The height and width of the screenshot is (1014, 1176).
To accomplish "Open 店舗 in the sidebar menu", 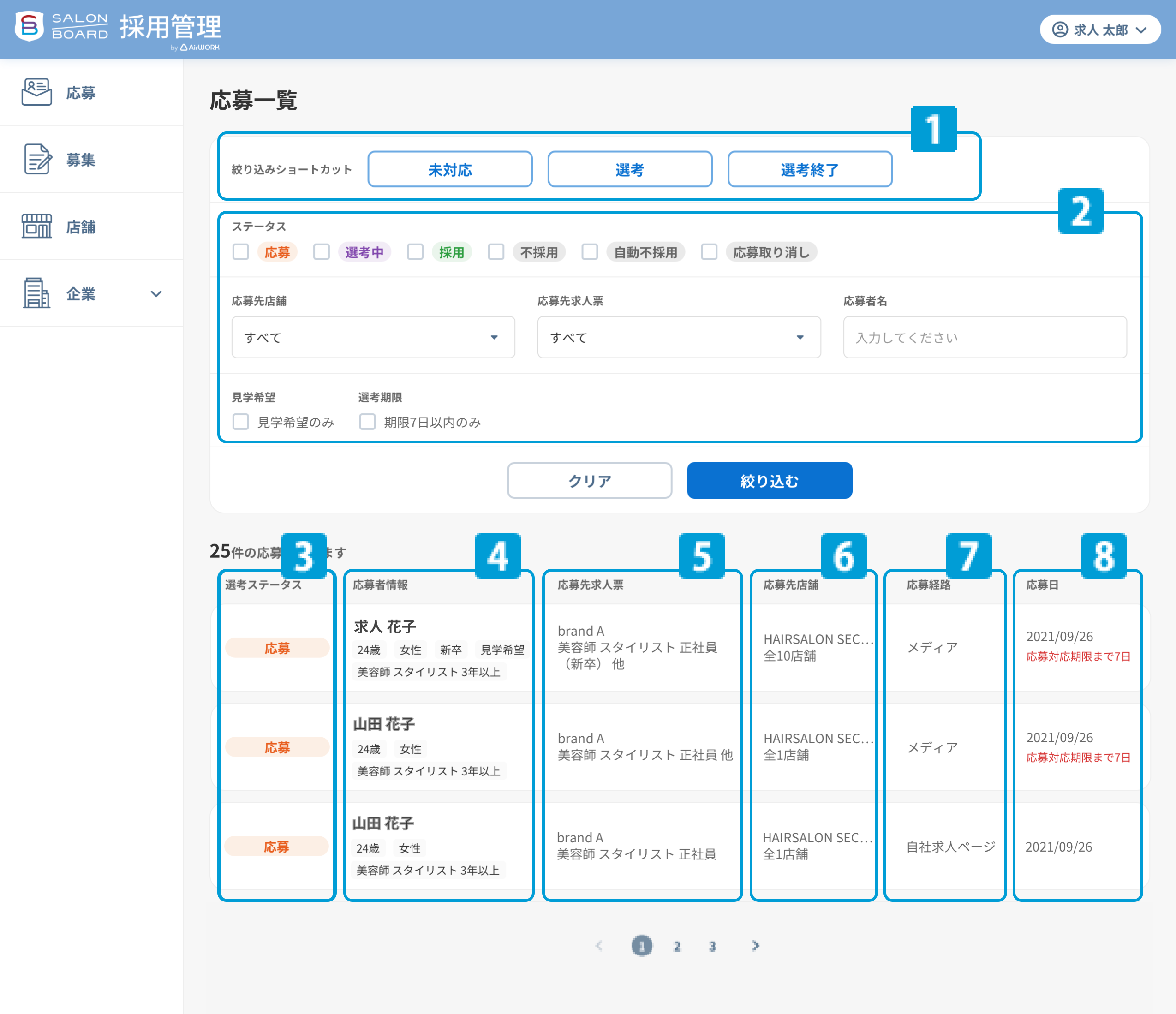I will point(91,227).
